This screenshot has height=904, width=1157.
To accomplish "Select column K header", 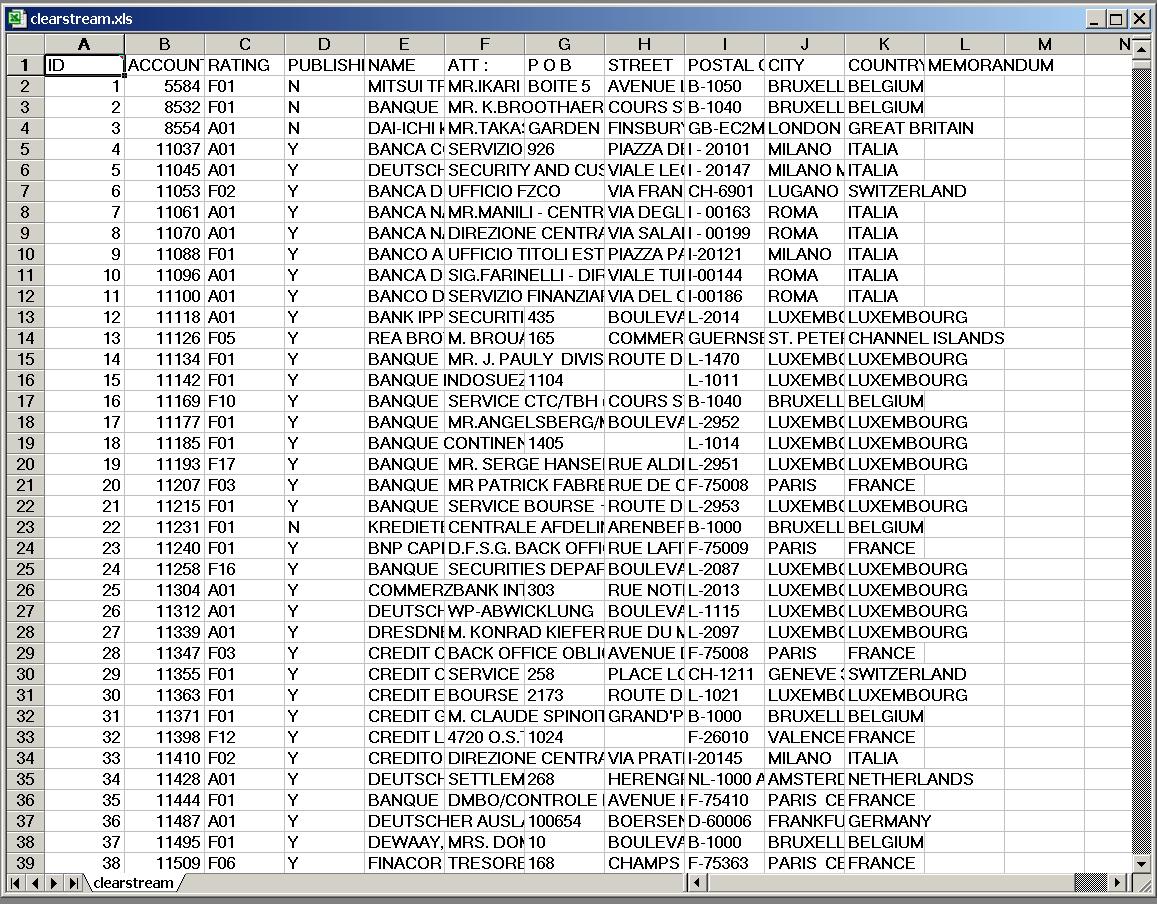I will (884, 44).
